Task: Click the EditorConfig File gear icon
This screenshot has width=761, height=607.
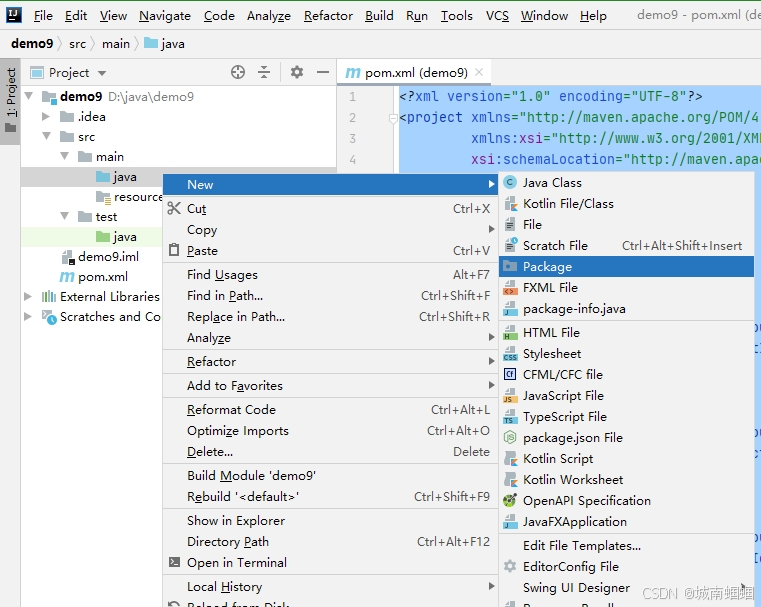Action: 510,566
